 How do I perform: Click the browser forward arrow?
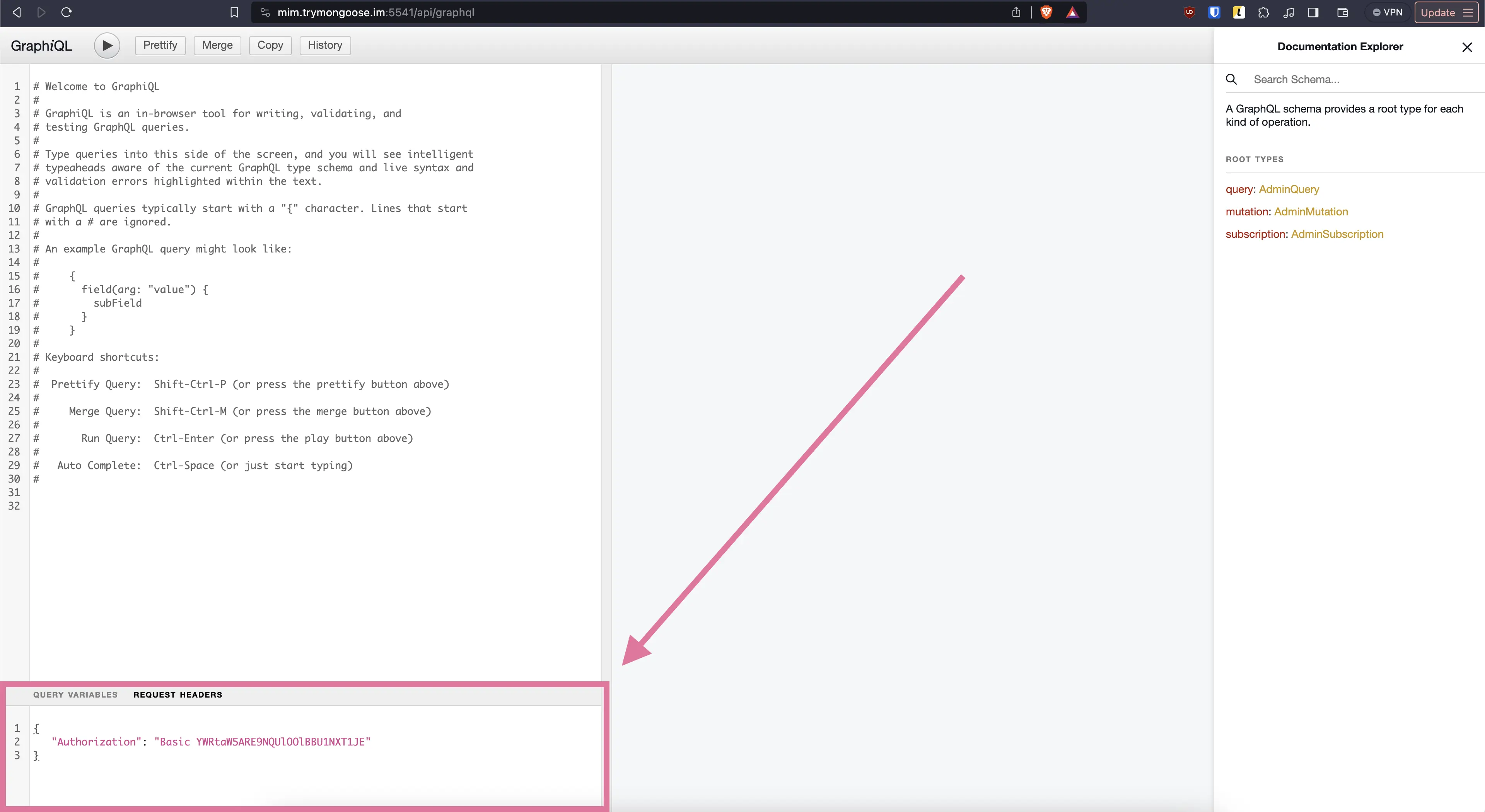coord(41,12)
